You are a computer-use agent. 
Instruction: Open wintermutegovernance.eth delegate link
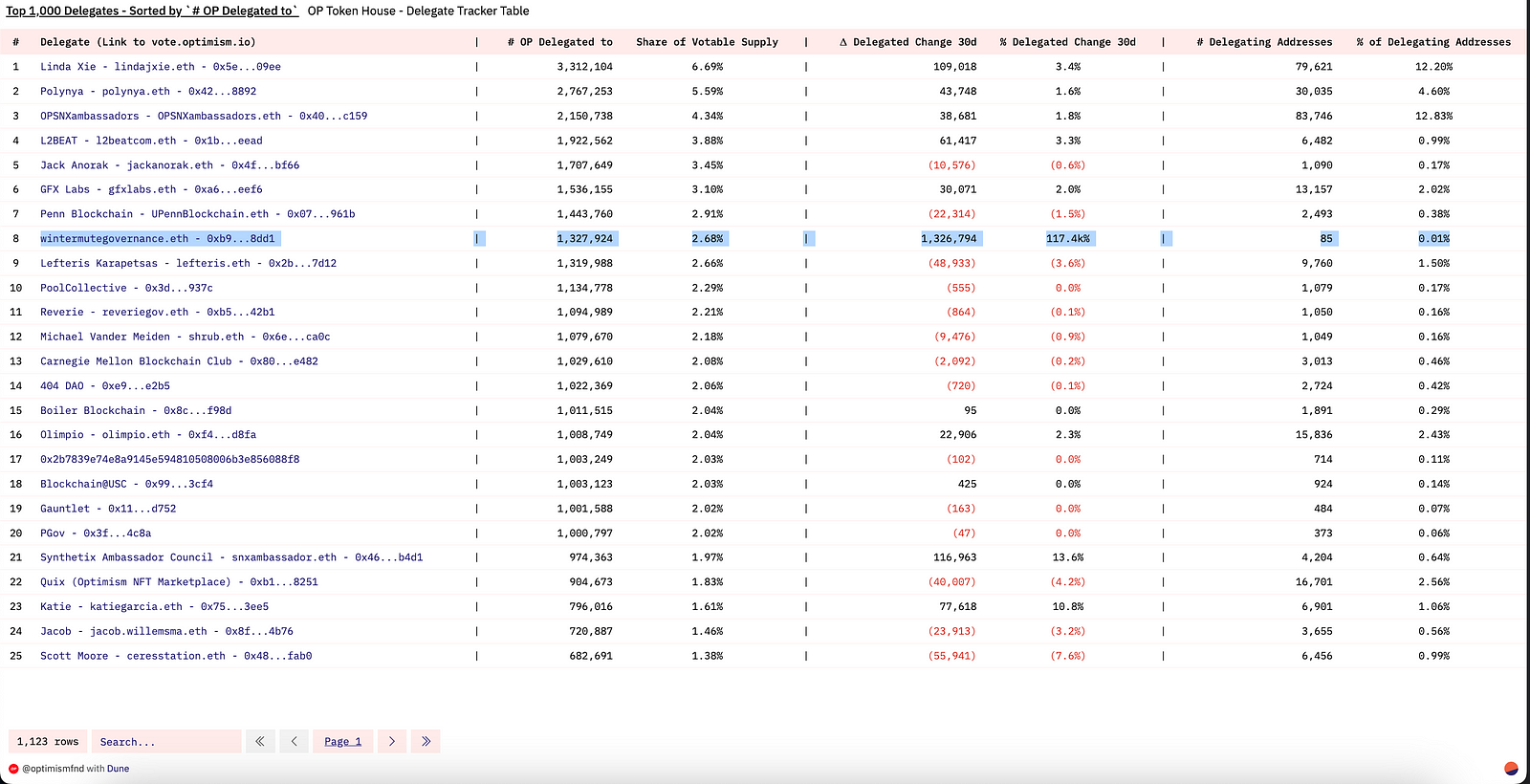(x=158, y=239)
